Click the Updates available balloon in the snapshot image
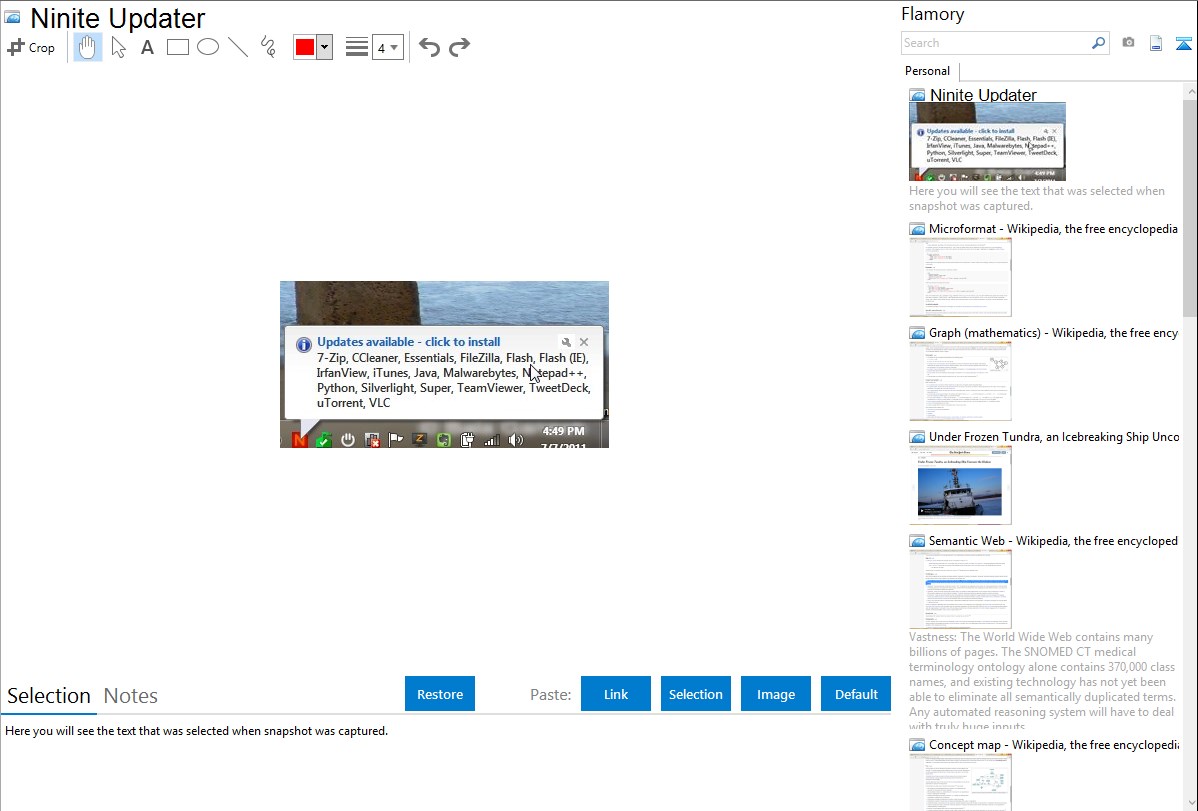The image size is (1198, 811). point(444,373)
